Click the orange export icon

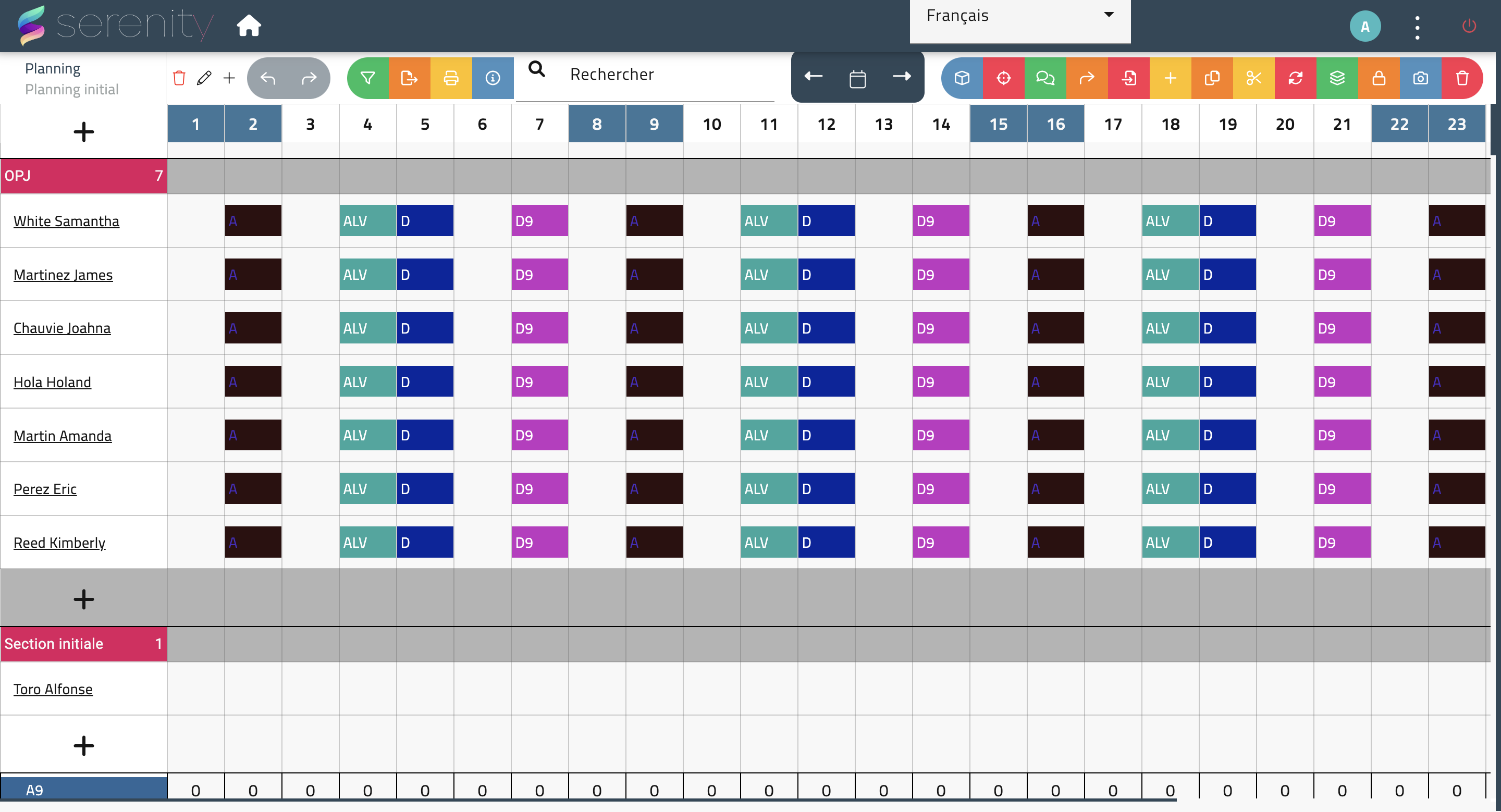click(410, 78)
